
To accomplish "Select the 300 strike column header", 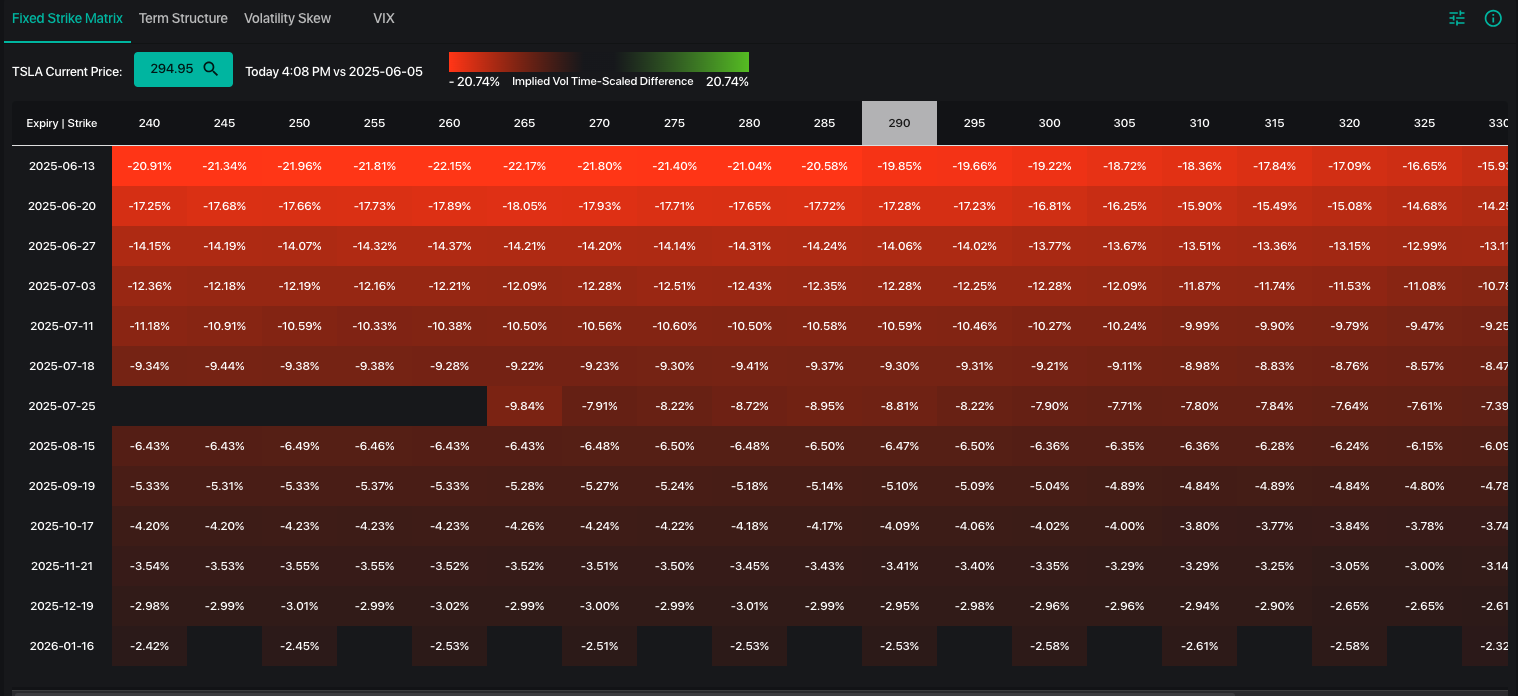I will 1049,123.
